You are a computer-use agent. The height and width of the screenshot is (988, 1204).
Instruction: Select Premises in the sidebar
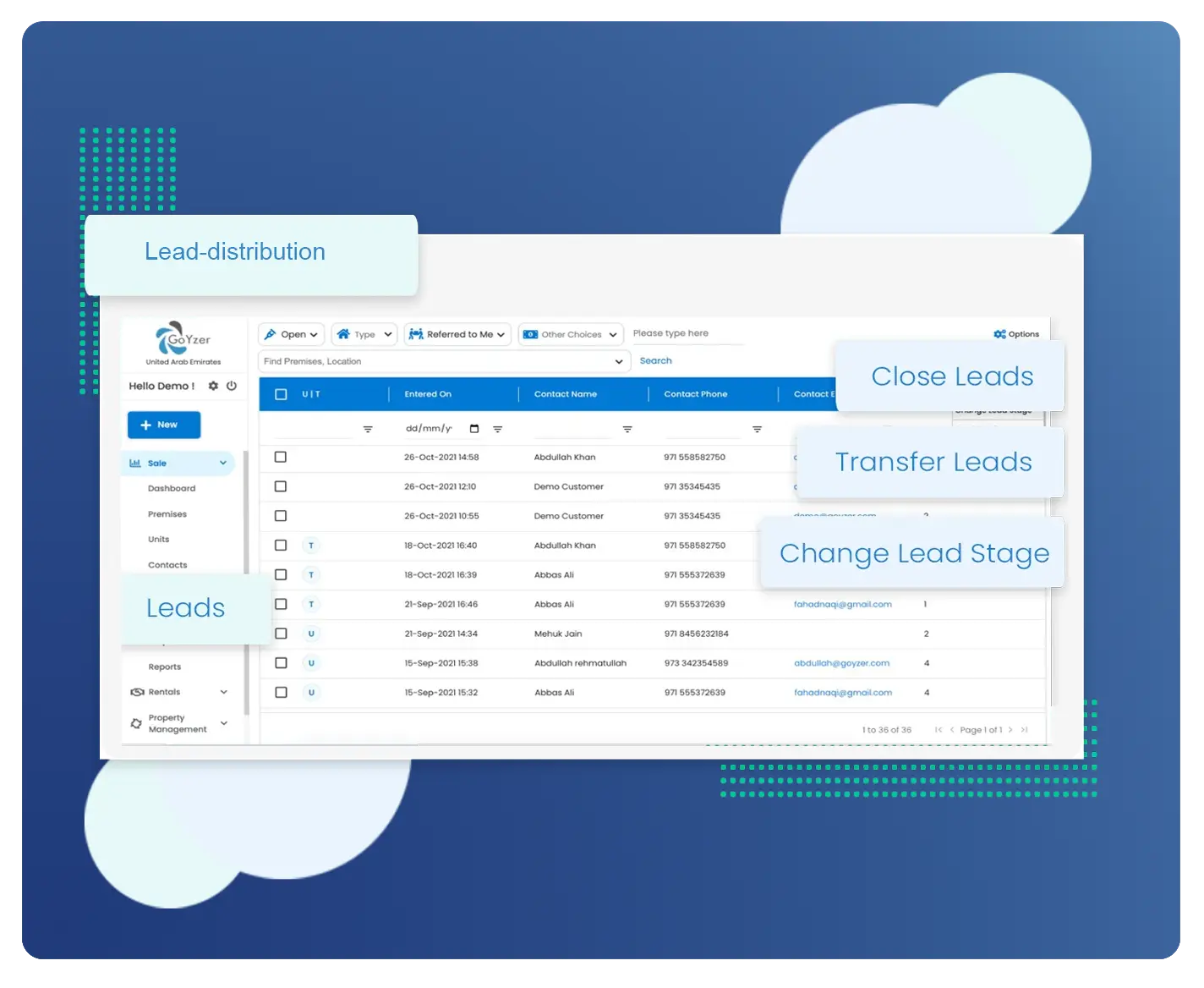[167, 514]
